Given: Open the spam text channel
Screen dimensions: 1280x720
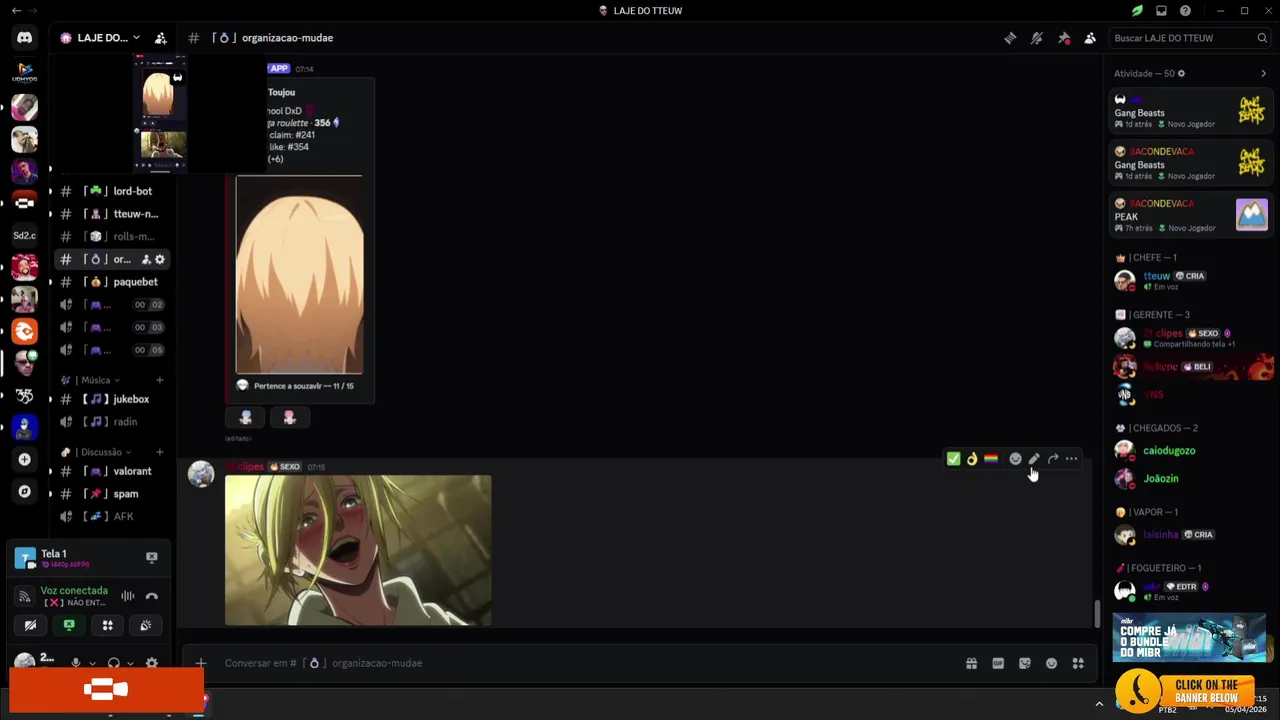Looking at the screenshot, I should [110, 494].
